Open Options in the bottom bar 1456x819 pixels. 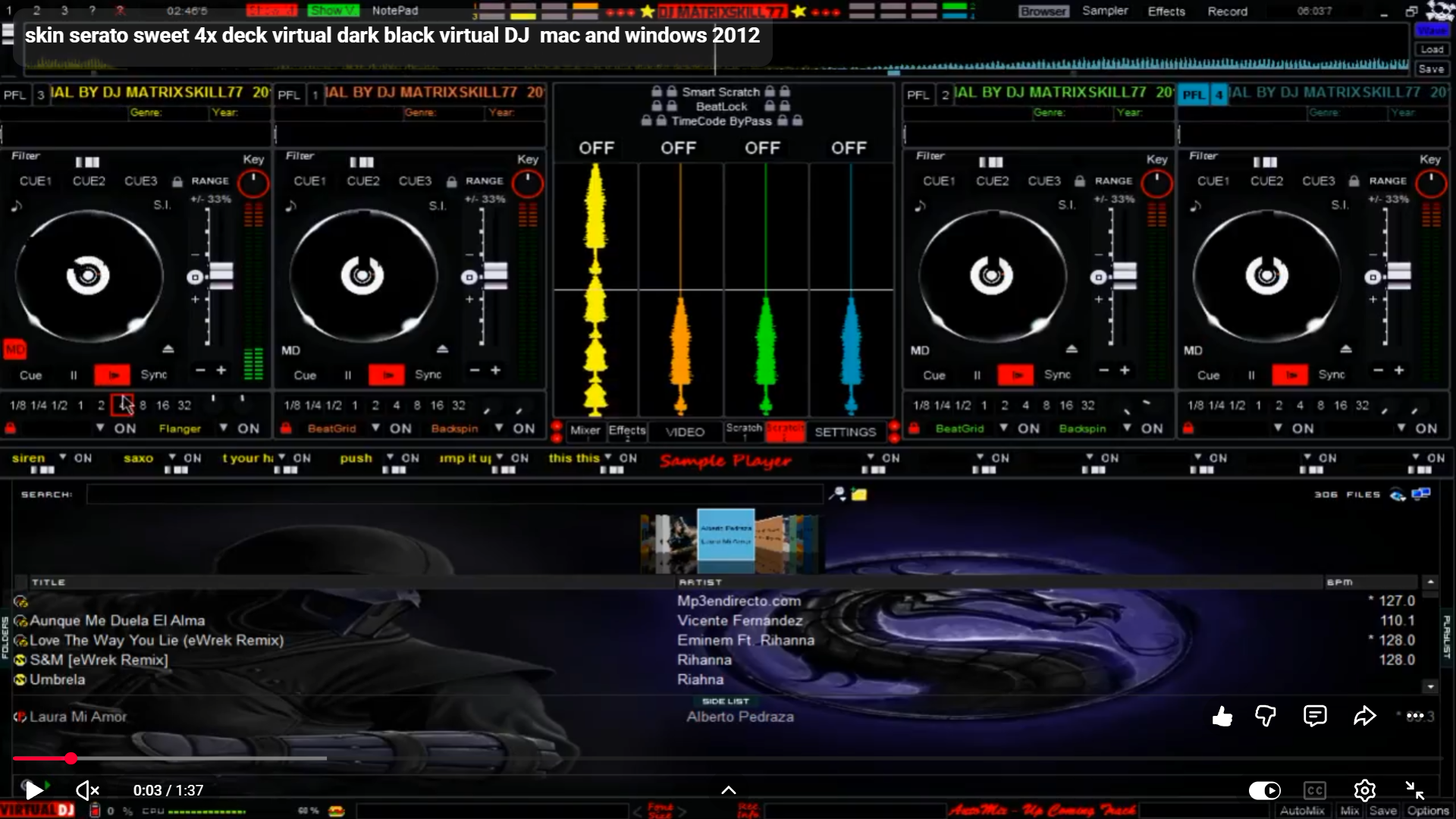coord(1428,811)
